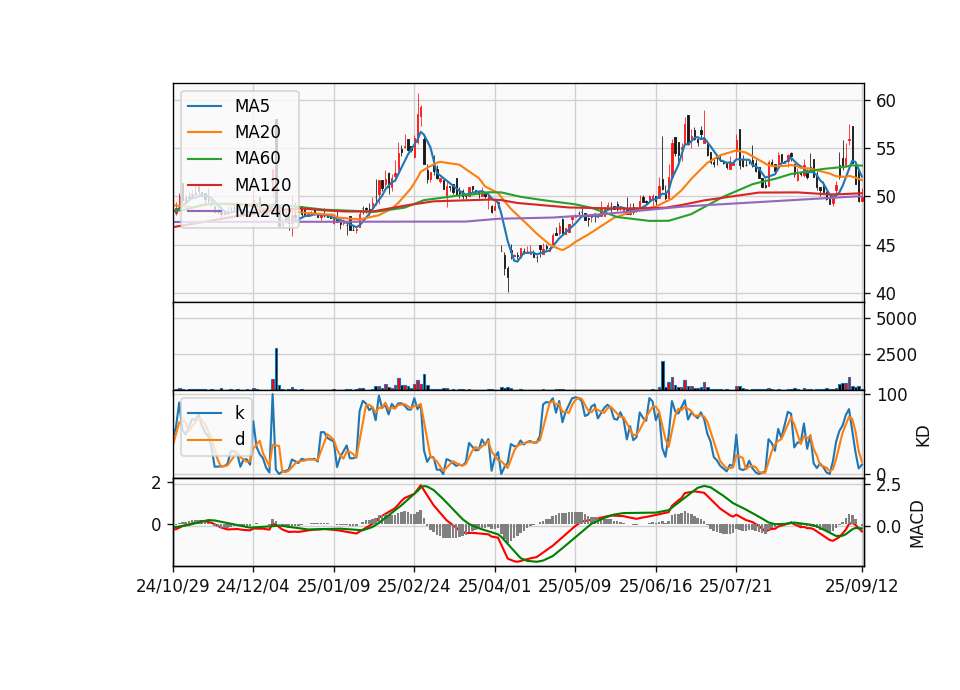This screenshot has width=960, height=690.
Task: Click the price axis value 45
Action: click(x=886, y=246)
